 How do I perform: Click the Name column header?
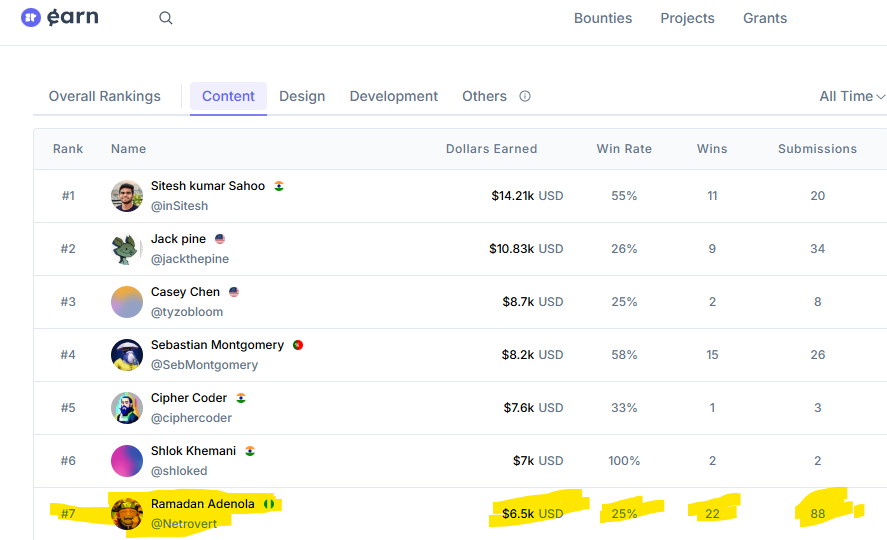(x=128, y=149)
